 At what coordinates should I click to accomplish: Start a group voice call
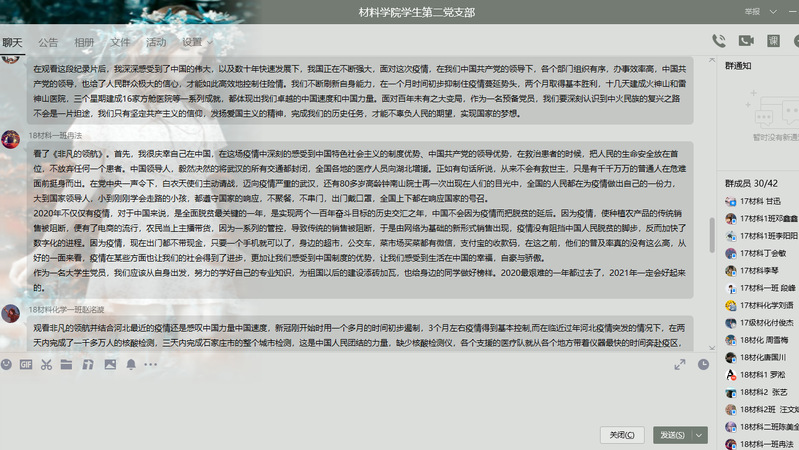pos(718,41)
